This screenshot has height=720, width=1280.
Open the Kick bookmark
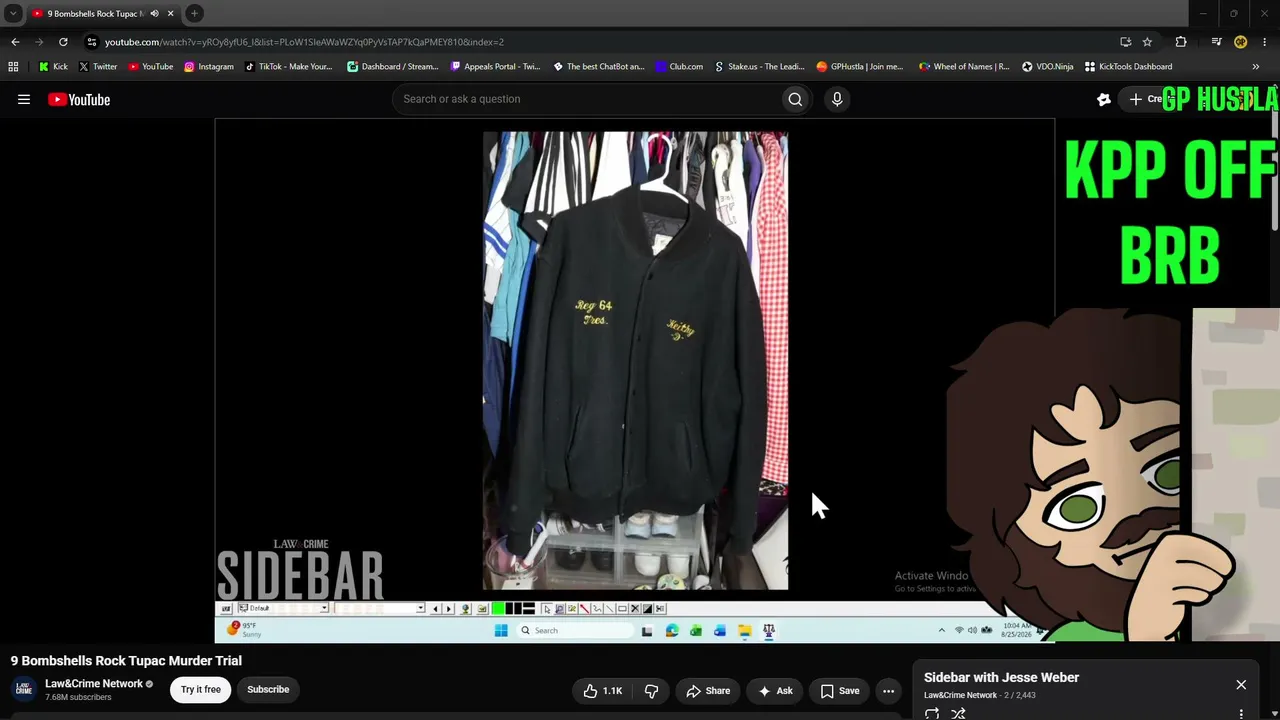[x=53, y=67]
